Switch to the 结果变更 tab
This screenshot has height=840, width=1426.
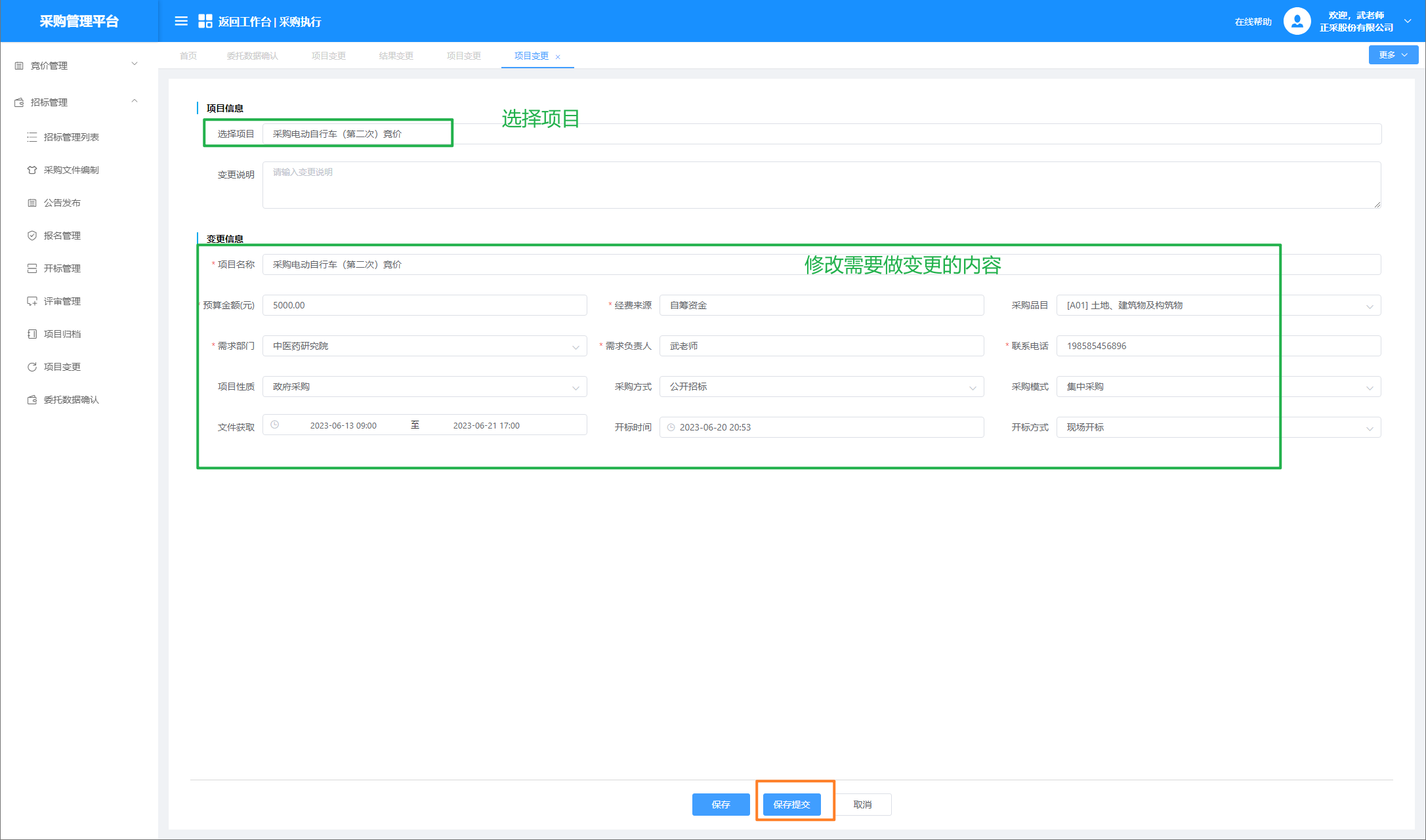coord(396,56)
